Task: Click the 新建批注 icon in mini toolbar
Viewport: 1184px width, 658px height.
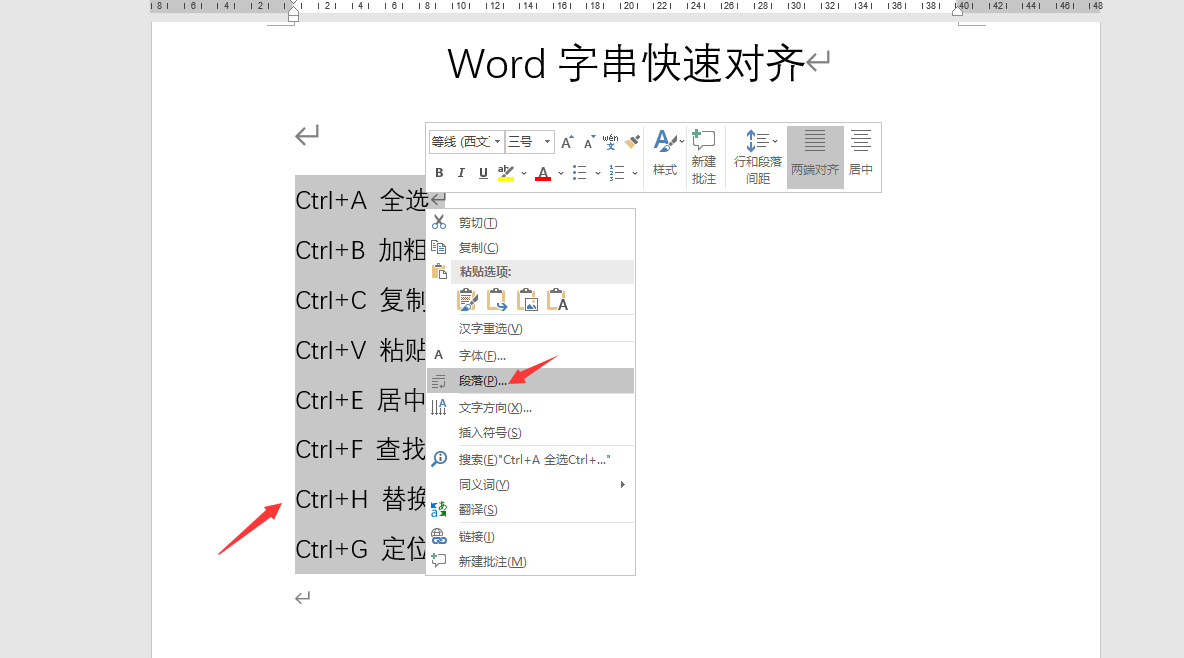Action: pyautogui.click(x=704, y=155)
